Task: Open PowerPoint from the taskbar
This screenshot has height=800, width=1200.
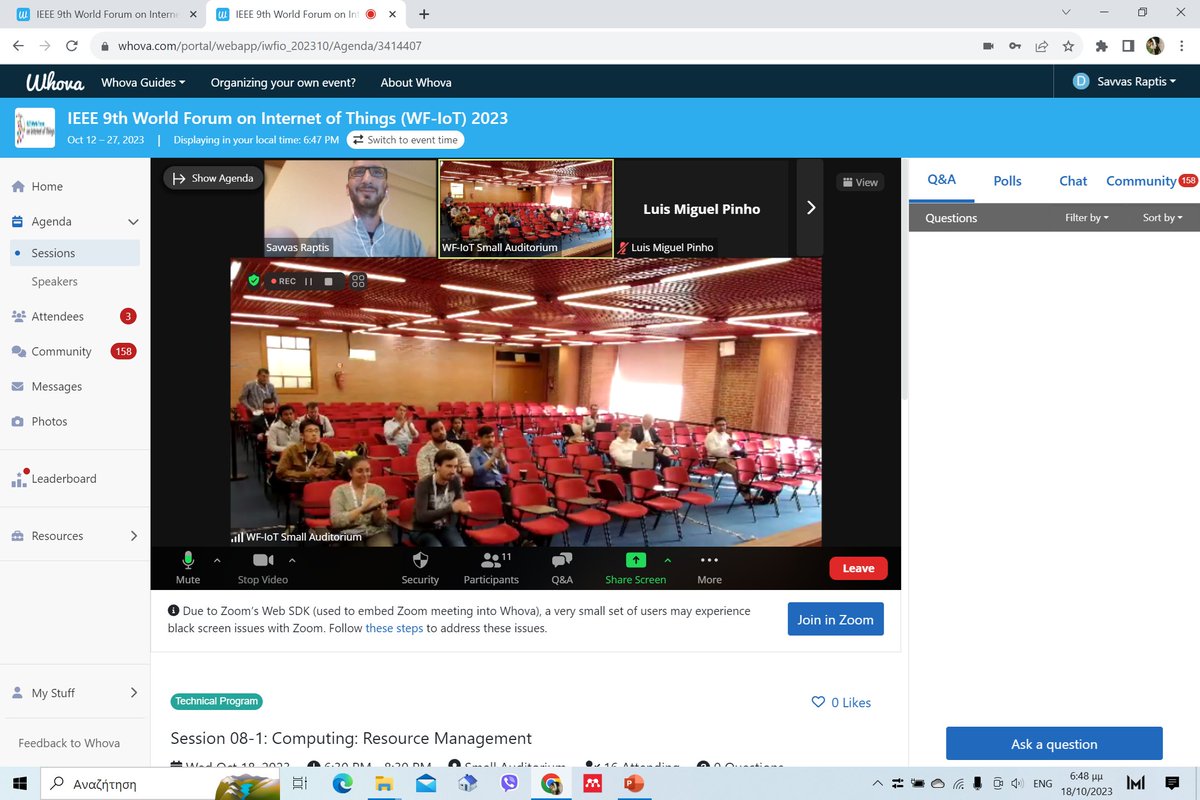Action: pos(633,783)
